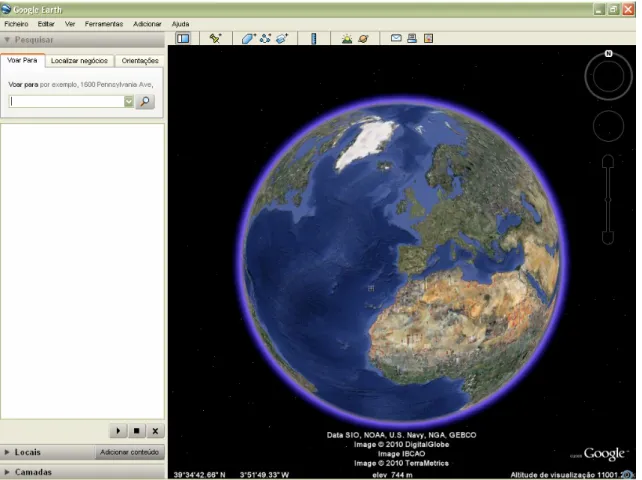View in Google Maps icon
The height and width of the screenshot is (480, 642).
(428, 38)
